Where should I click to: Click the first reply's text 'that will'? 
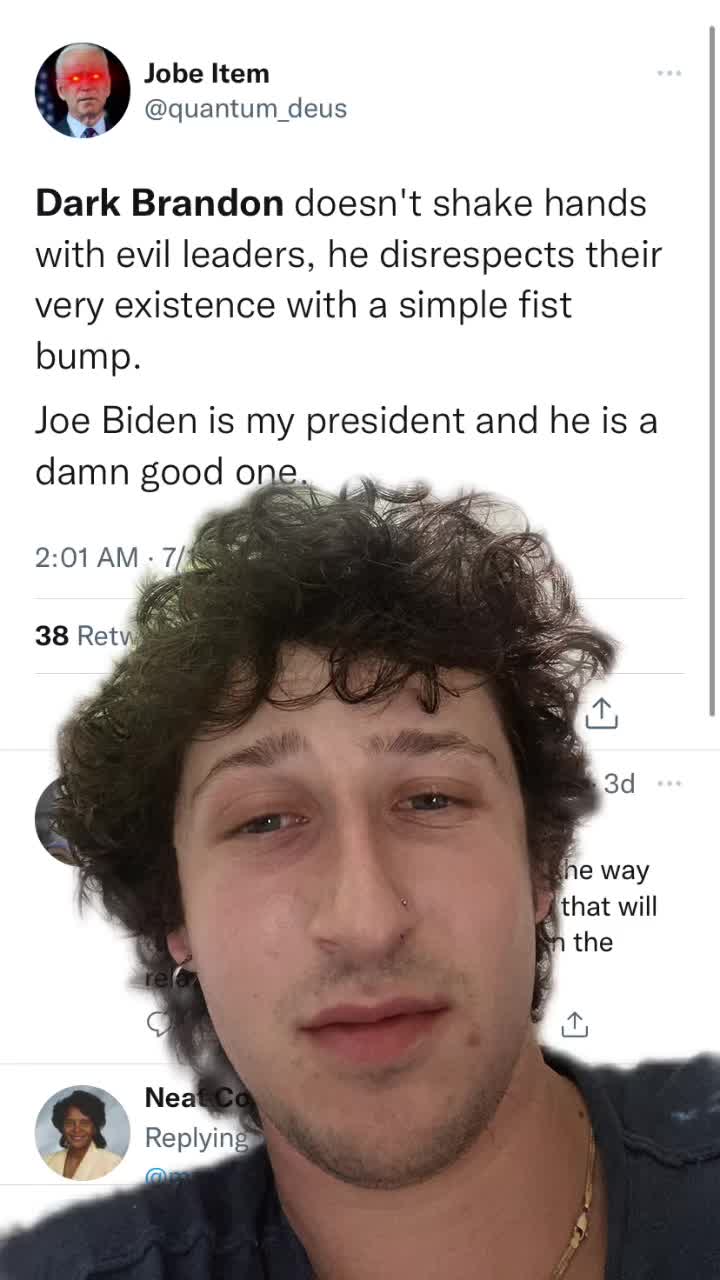tap(609, 906)
